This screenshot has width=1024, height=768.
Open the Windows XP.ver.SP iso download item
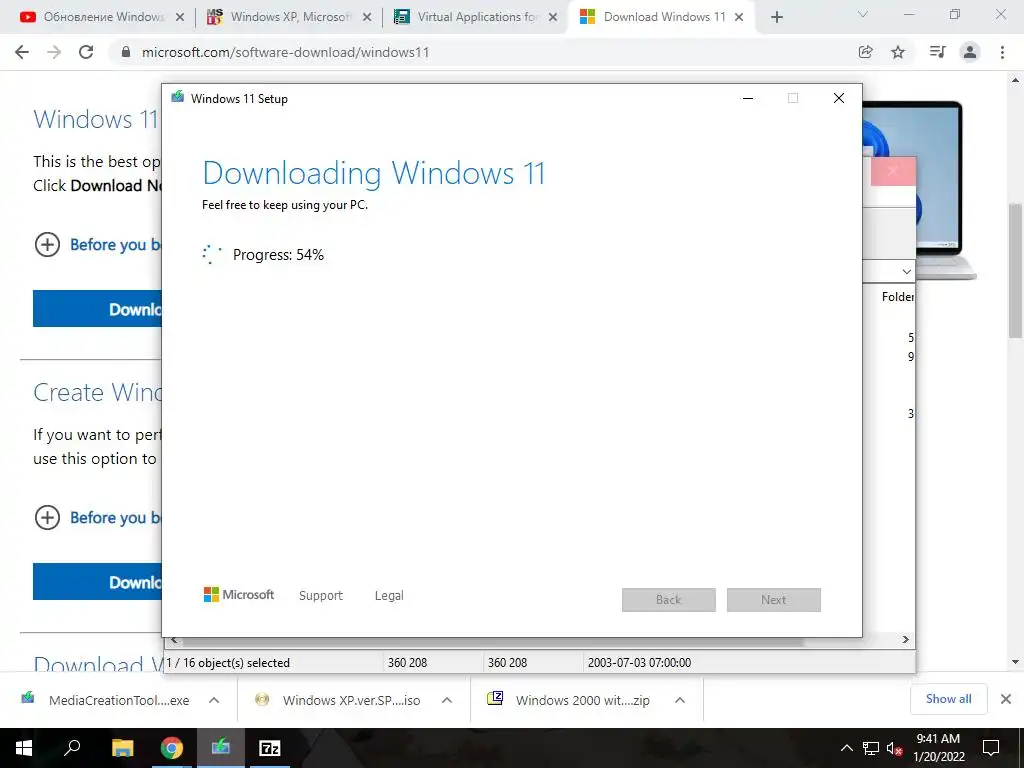(x=341, y=700)
